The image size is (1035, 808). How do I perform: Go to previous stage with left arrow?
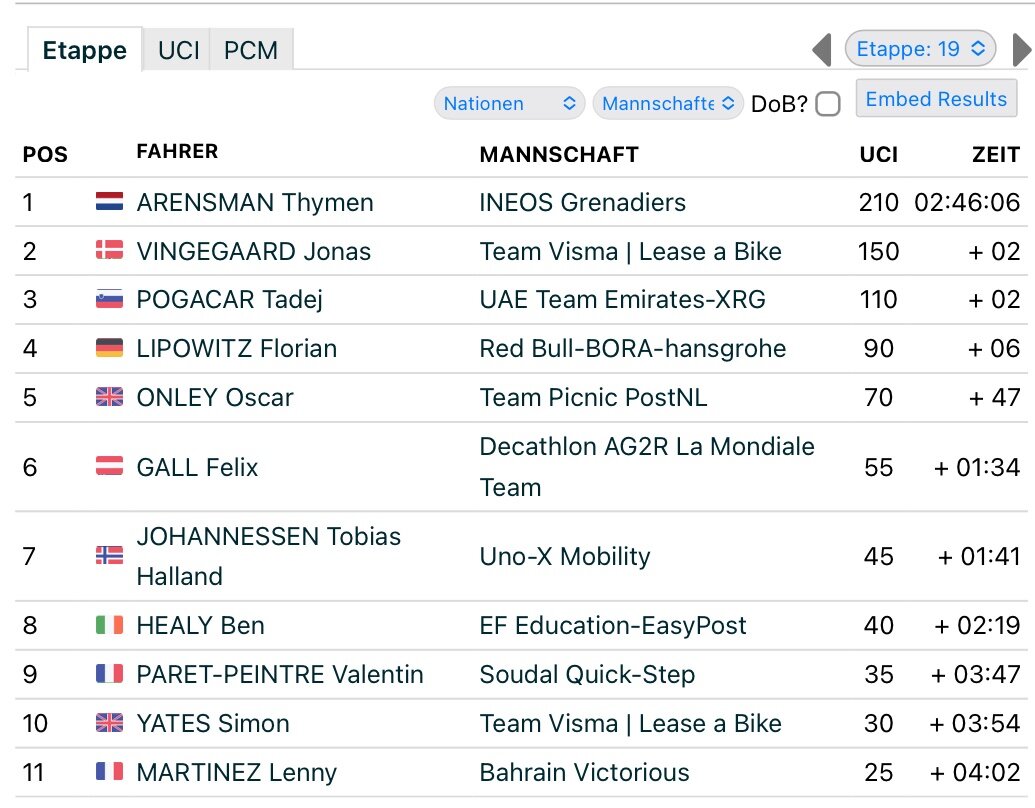(x=822, y=50)
